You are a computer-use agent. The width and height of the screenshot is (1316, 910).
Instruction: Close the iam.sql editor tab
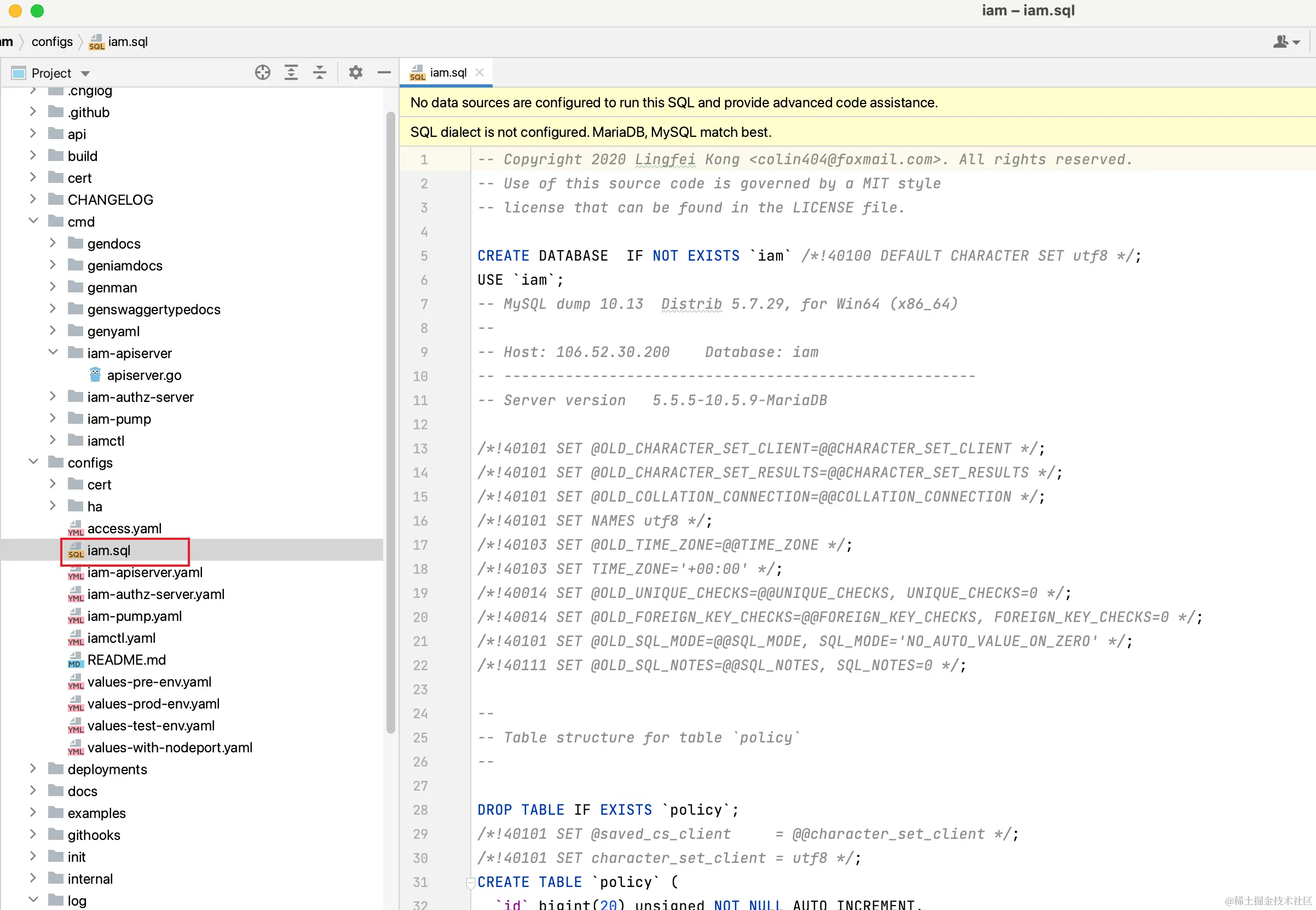[x=480, y=72]
